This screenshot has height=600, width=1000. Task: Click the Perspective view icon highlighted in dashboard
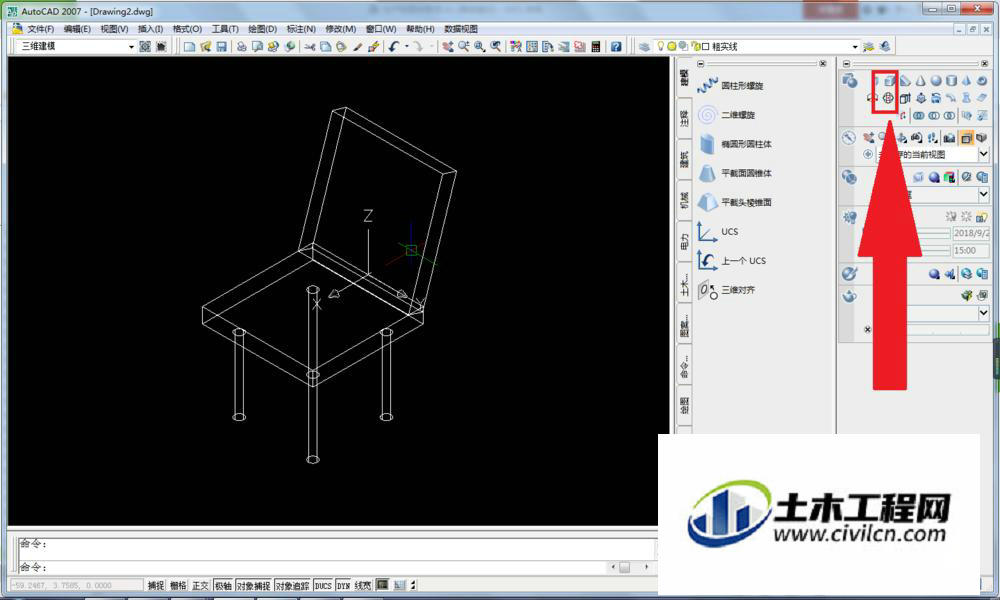point(966,138)
